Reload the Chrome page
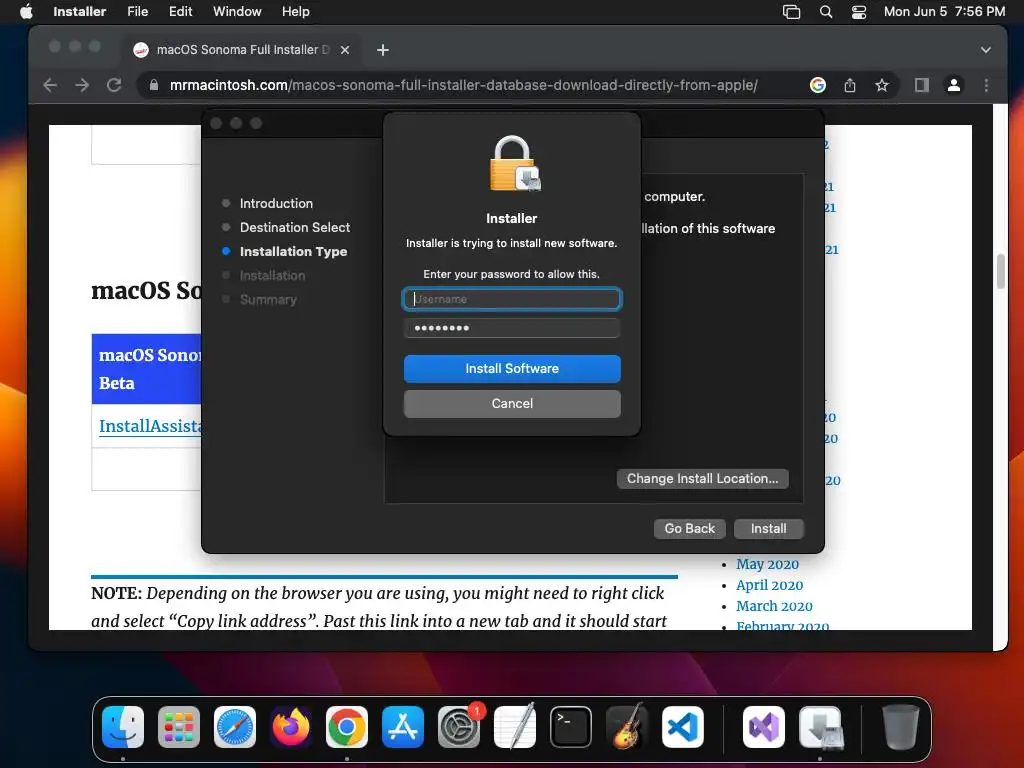Viewport: 1024px width, 768px height. coord(114,85)
